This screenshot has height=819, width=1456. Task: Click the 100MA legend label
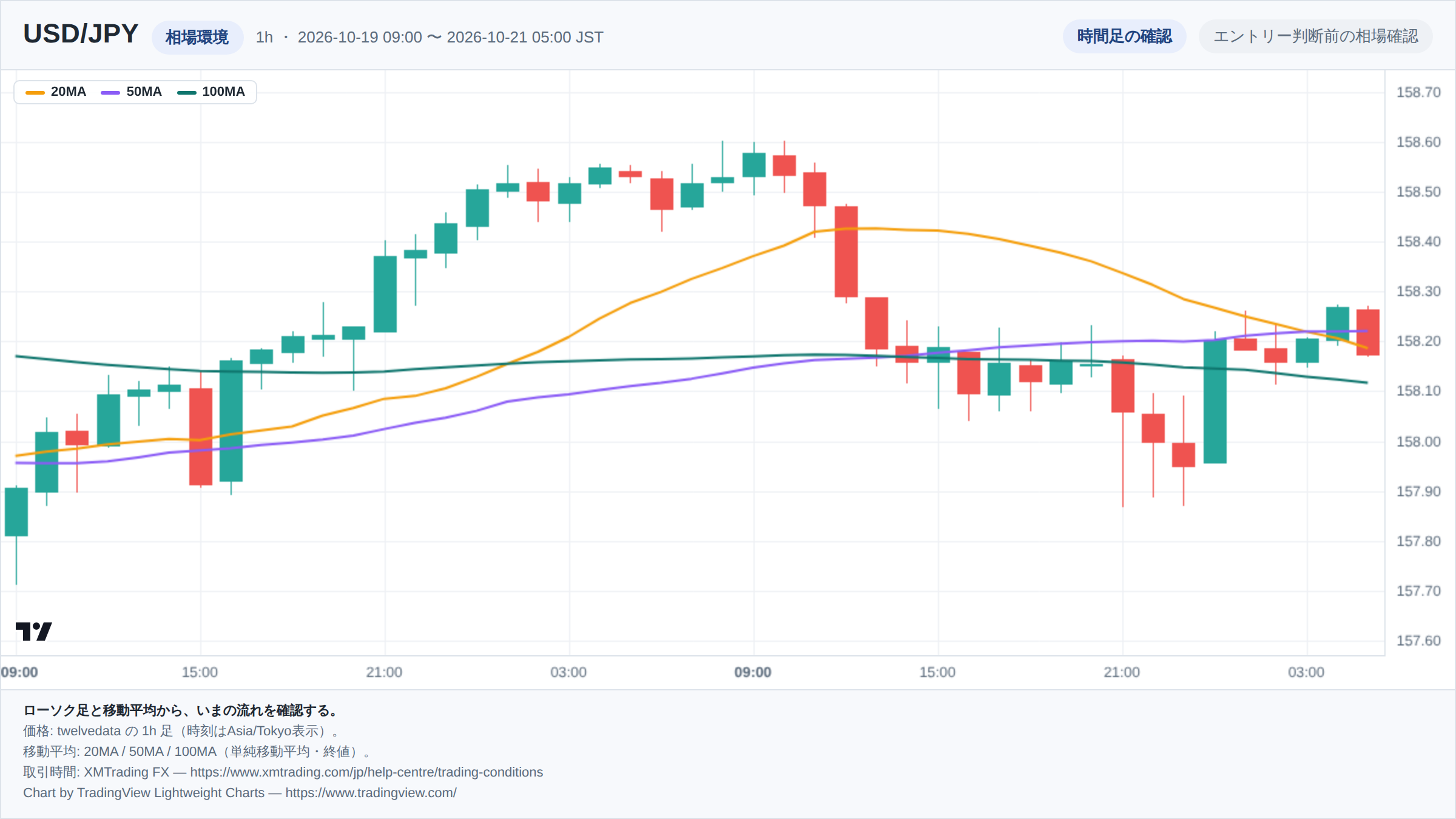pos(224,92)
